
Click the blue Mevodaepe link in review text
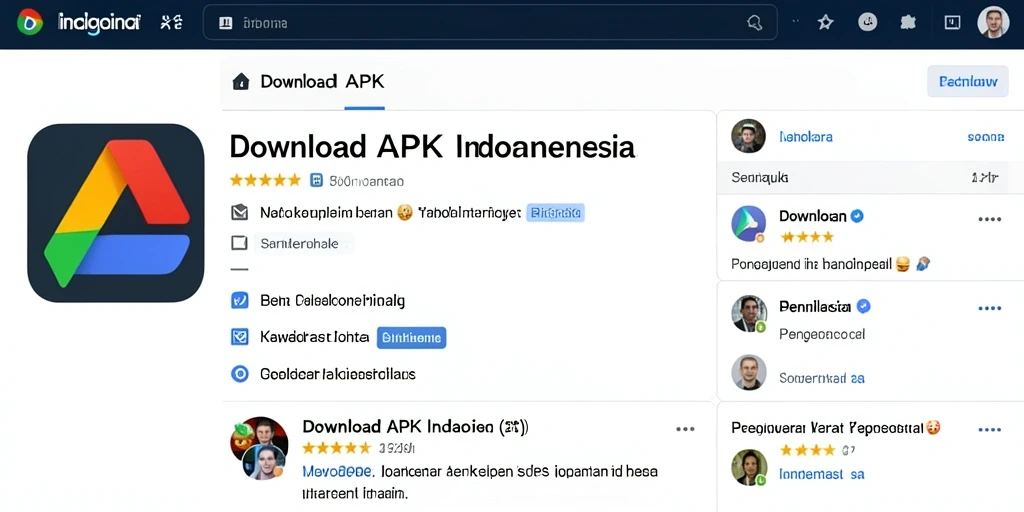(x=338, y=471)
